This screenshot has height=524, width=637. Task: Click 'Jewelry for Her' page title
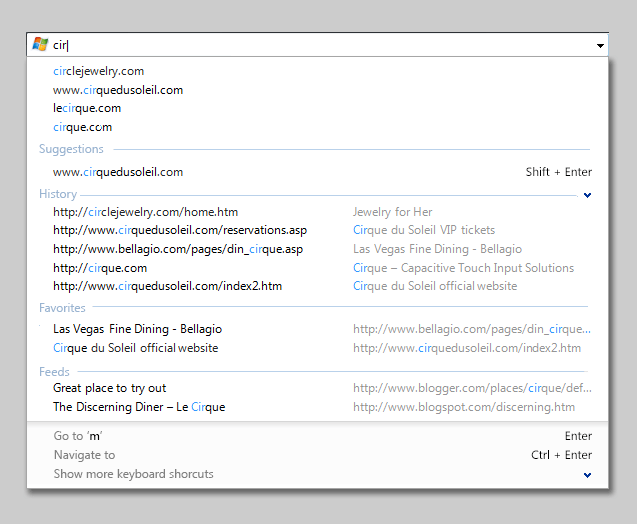[392, 212]
